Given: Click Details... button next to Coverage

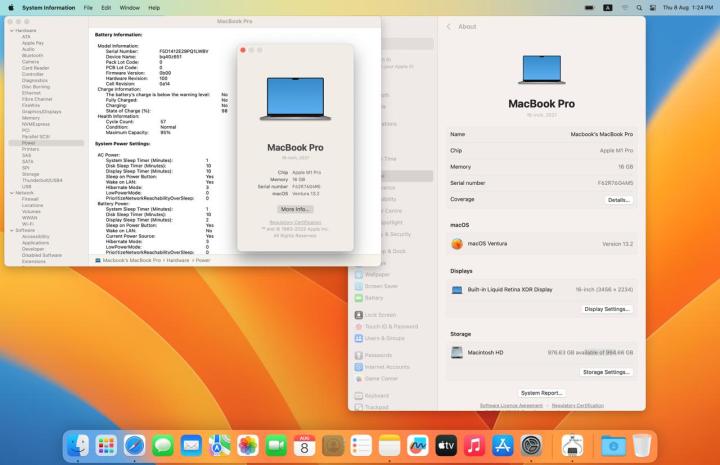Looking at the screenshot, I should [x=618, y=200].
